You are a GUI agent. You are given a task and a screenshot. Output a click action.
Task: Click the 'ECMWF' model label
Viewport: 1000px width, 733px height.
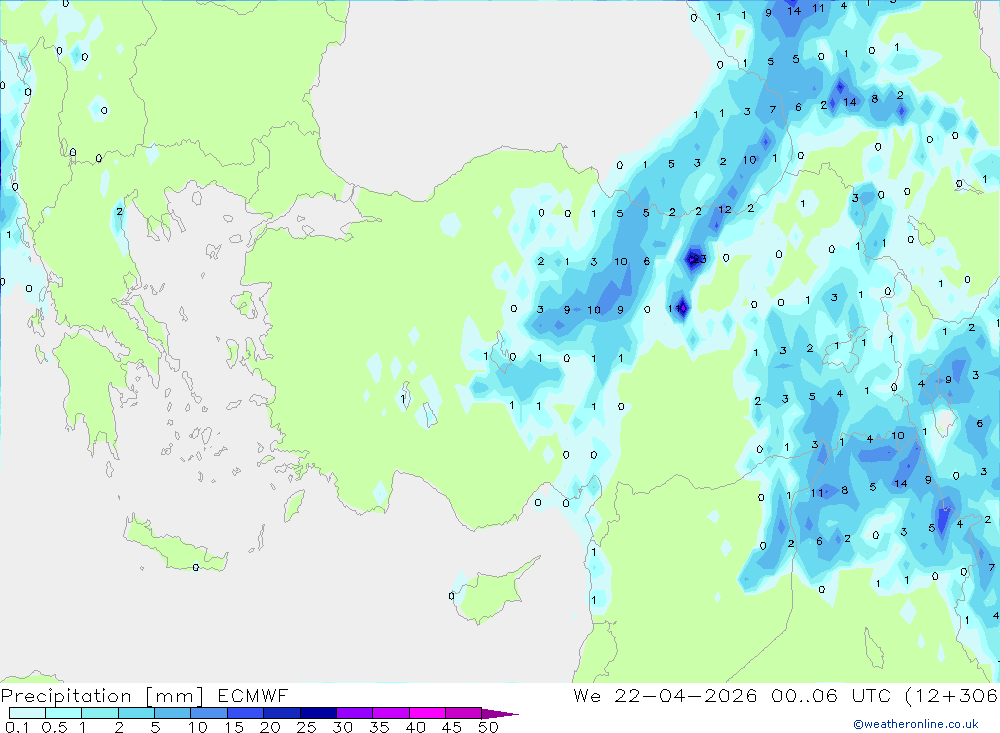pos(253,695)
